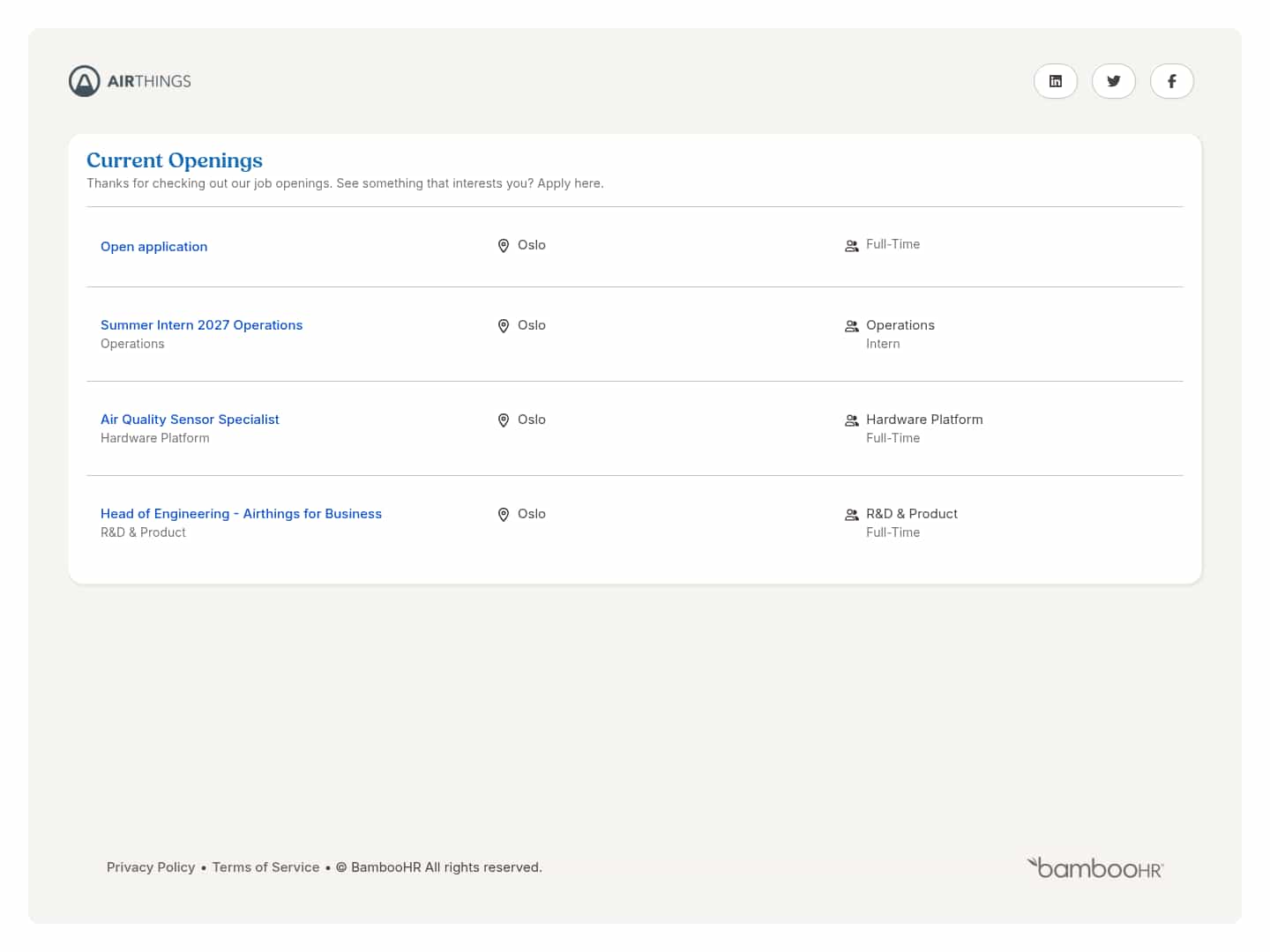
Task: Click people icon beside Operations department
Action: (x=852, y=326)
